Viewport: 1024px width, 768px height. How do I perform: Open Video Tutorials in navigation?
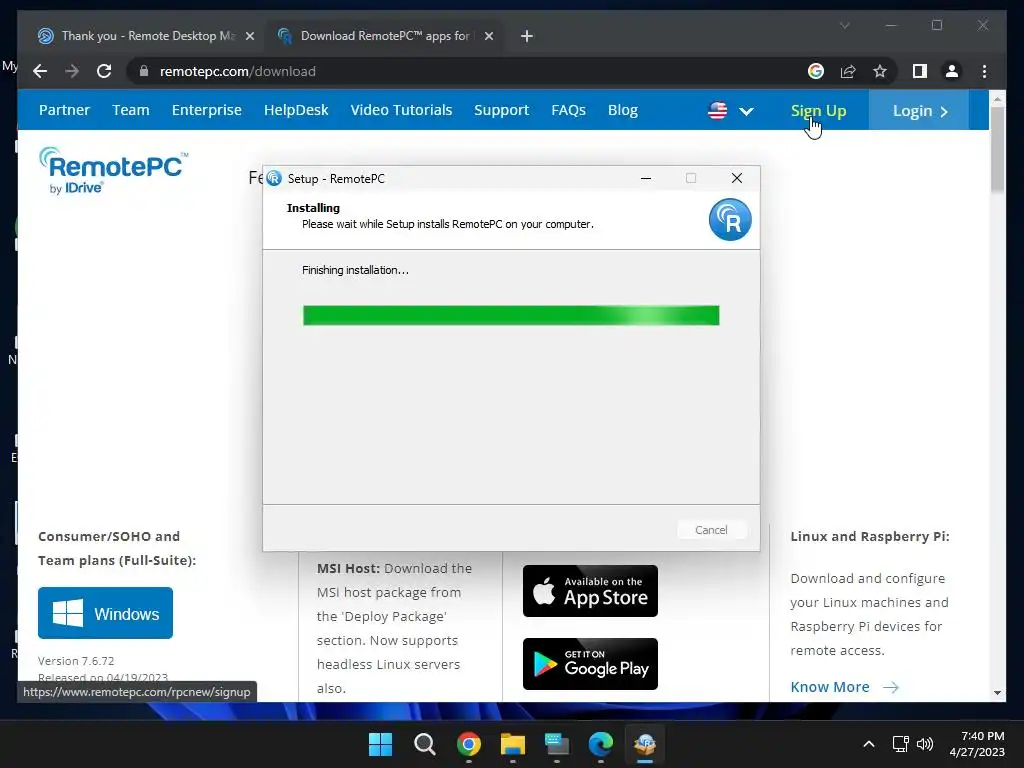[401, 110]
